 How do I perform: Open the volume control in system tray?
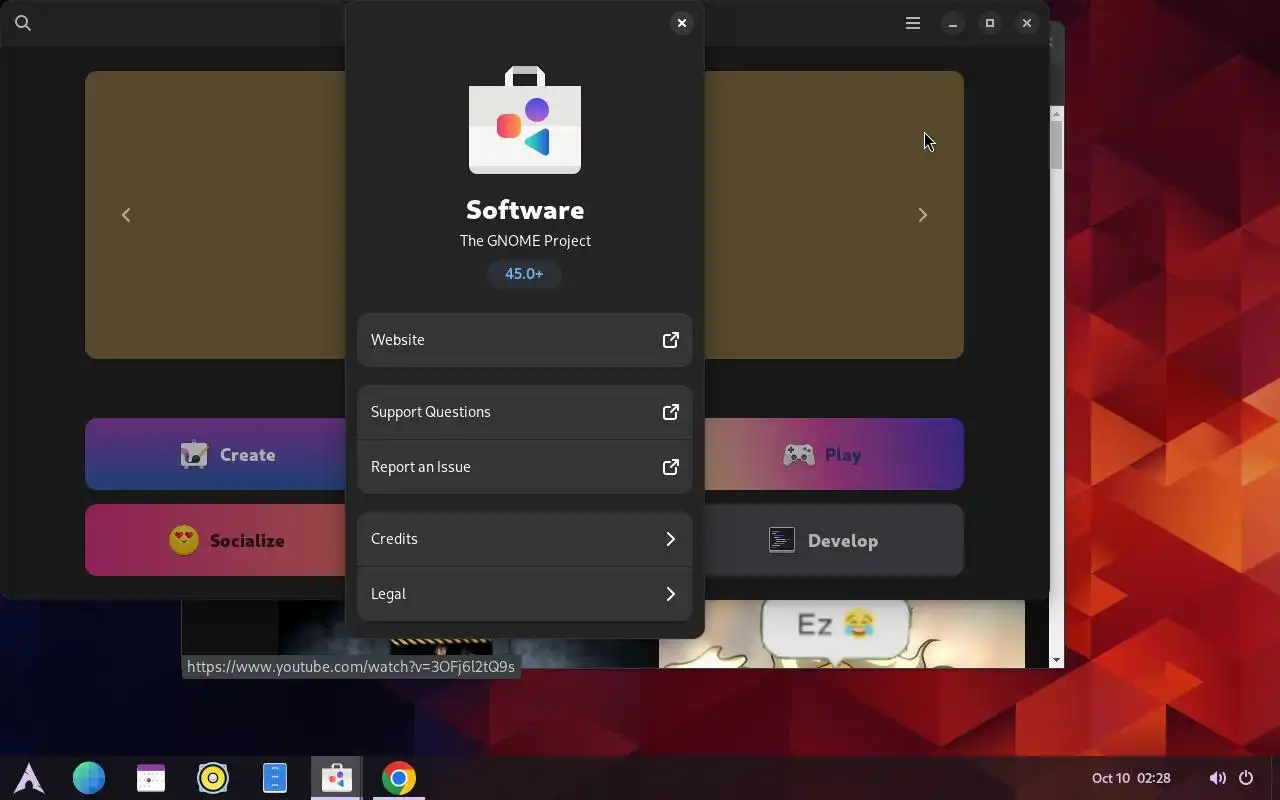pyautogui.click(x=1217, y=778)
